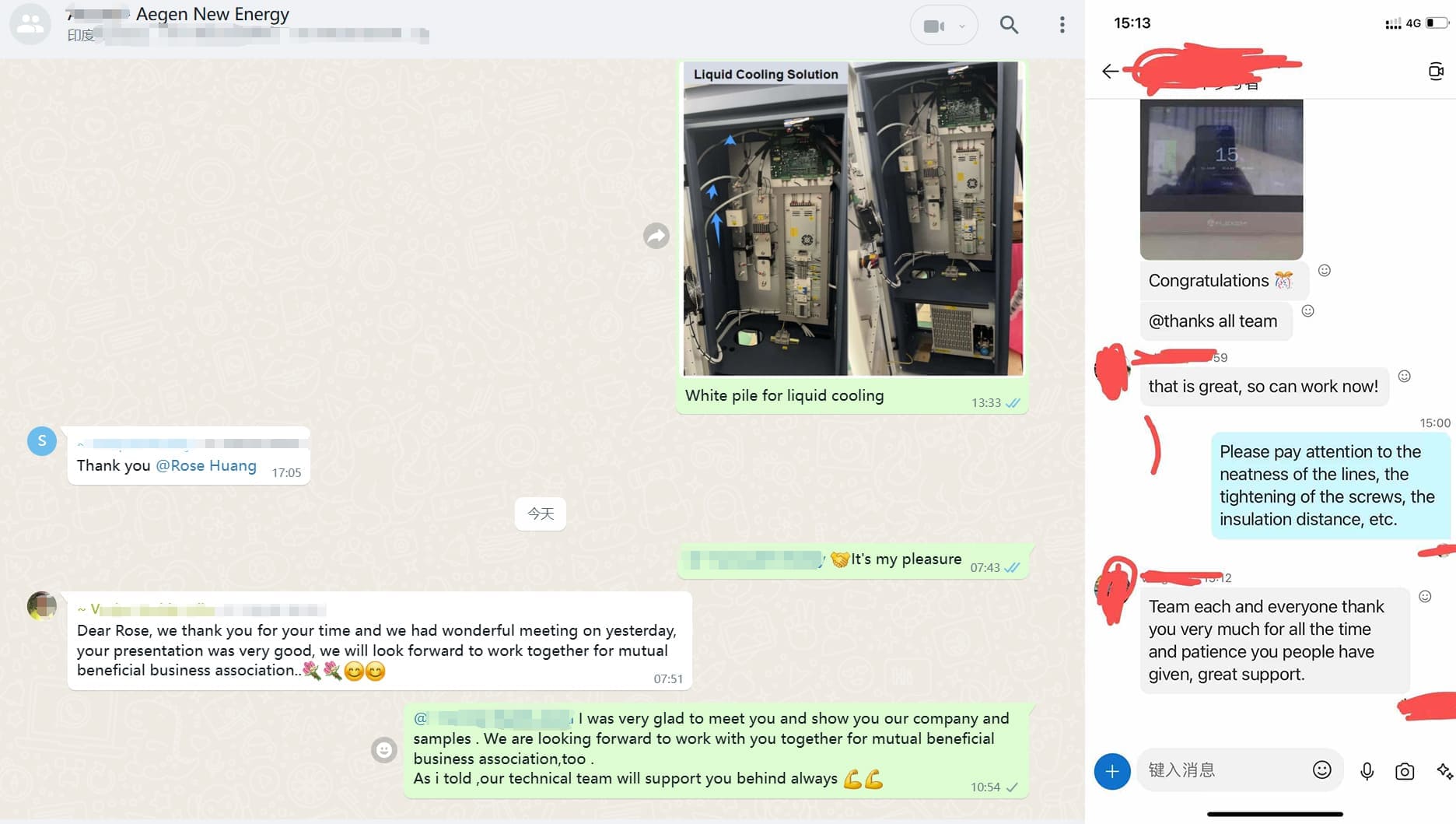This screenshot has width=1456, height=824.
Task: Open the video meeting icon on phone chat
Action: (1436, 72)
